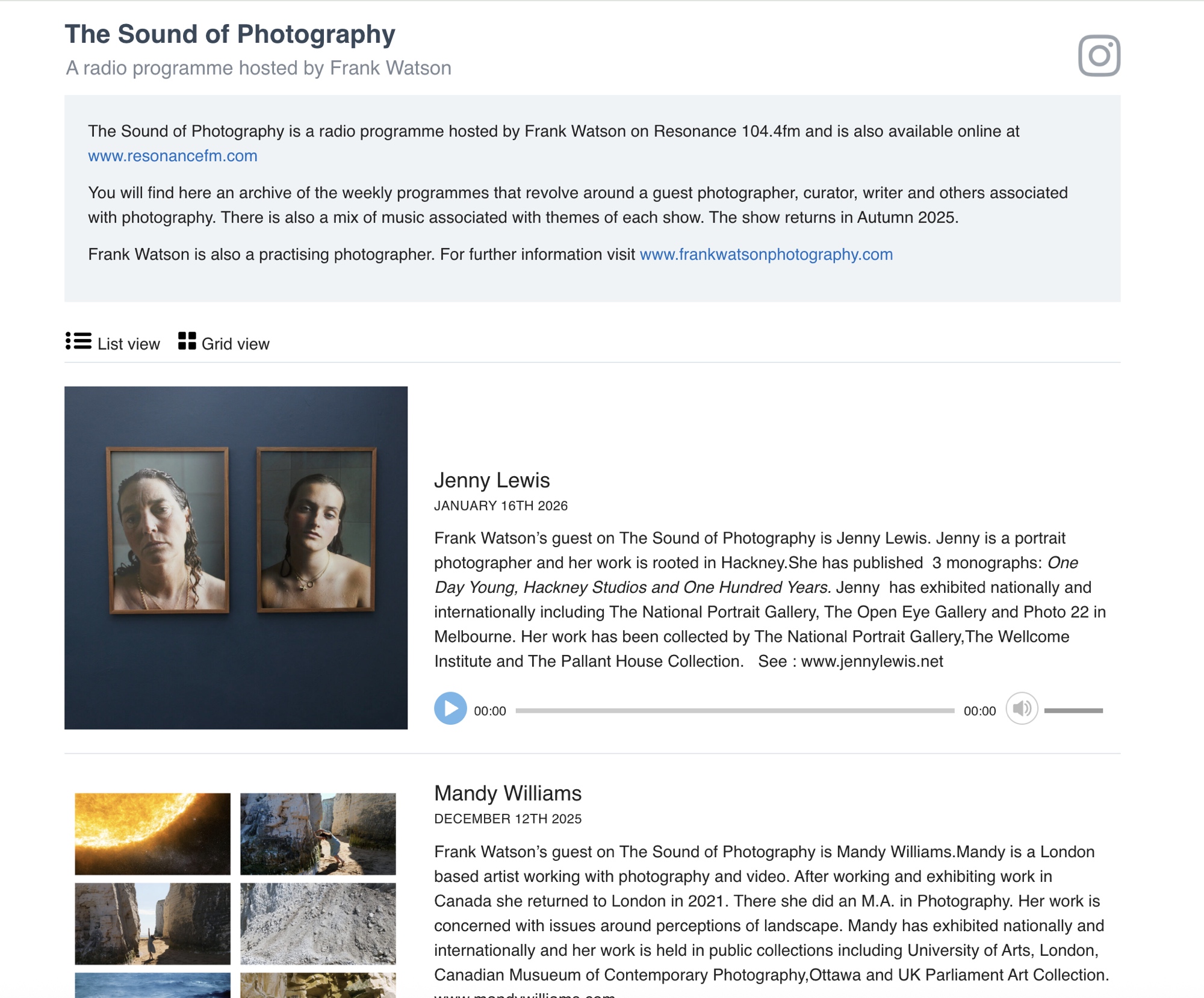The width and height of the screenshot is (1204, 998).
Task: Open Jenny Lewis framed portraits image
Action: (235, 557)
